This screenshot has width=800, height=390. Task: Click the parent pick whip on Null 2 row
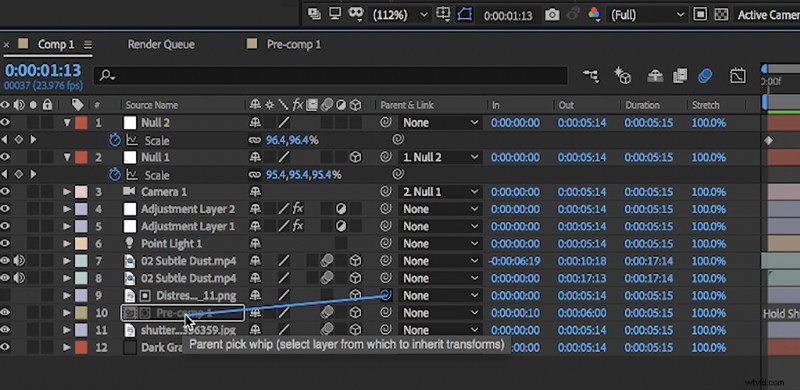(386, 122)
